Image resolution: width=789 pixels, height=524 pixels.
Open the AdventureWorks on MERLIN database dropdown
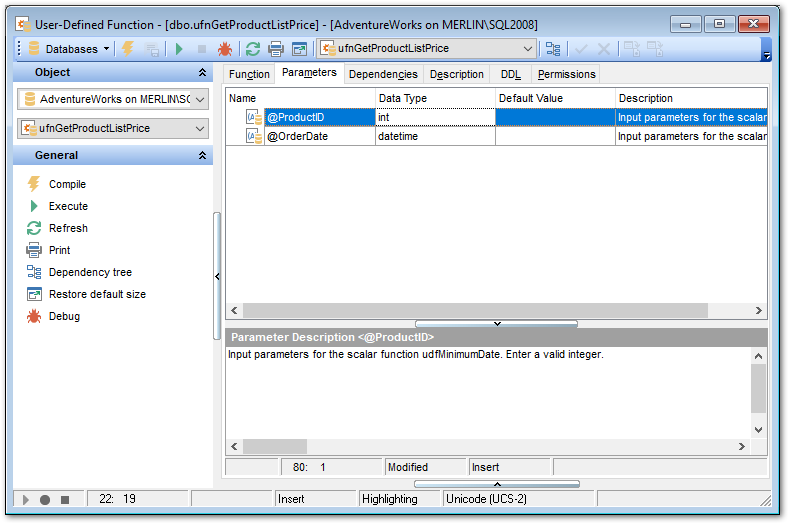click(113, 99)
